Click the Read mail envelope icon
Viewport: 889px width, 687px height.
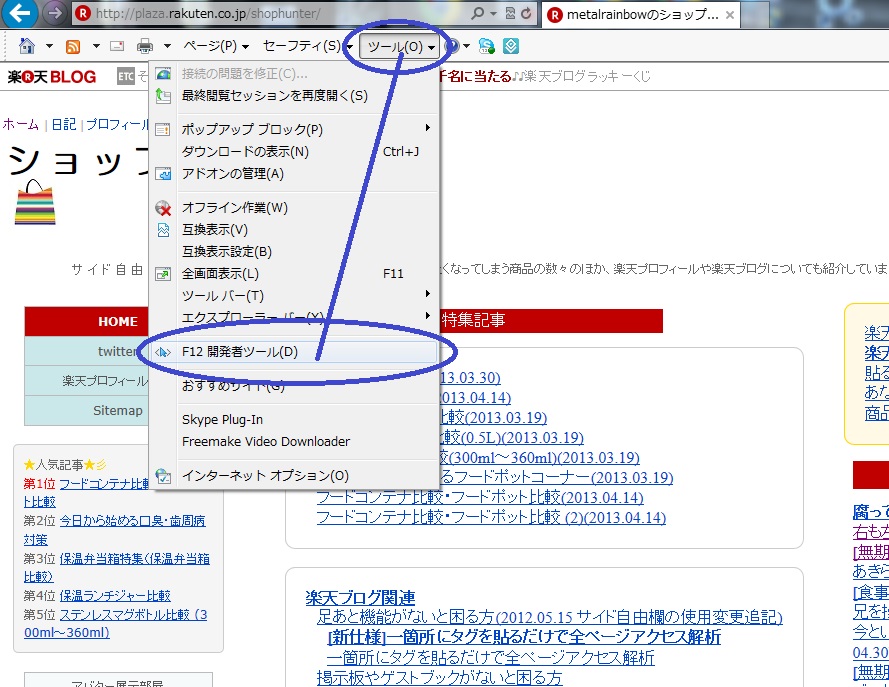[117, 46]
